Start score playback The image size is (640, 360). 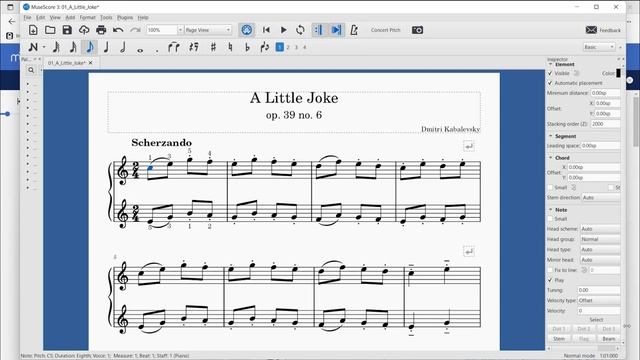coord(283,30)
